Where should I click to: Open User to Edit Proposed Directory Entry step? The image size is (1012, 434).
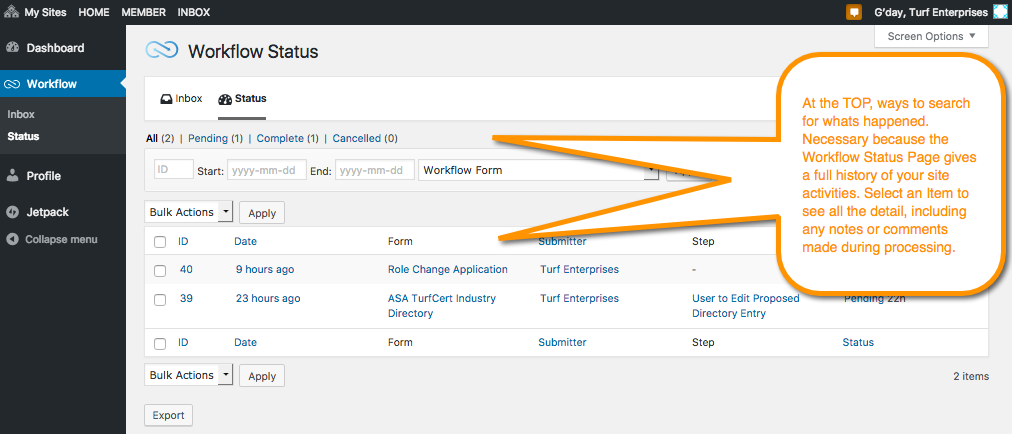(x=745, y=306)
